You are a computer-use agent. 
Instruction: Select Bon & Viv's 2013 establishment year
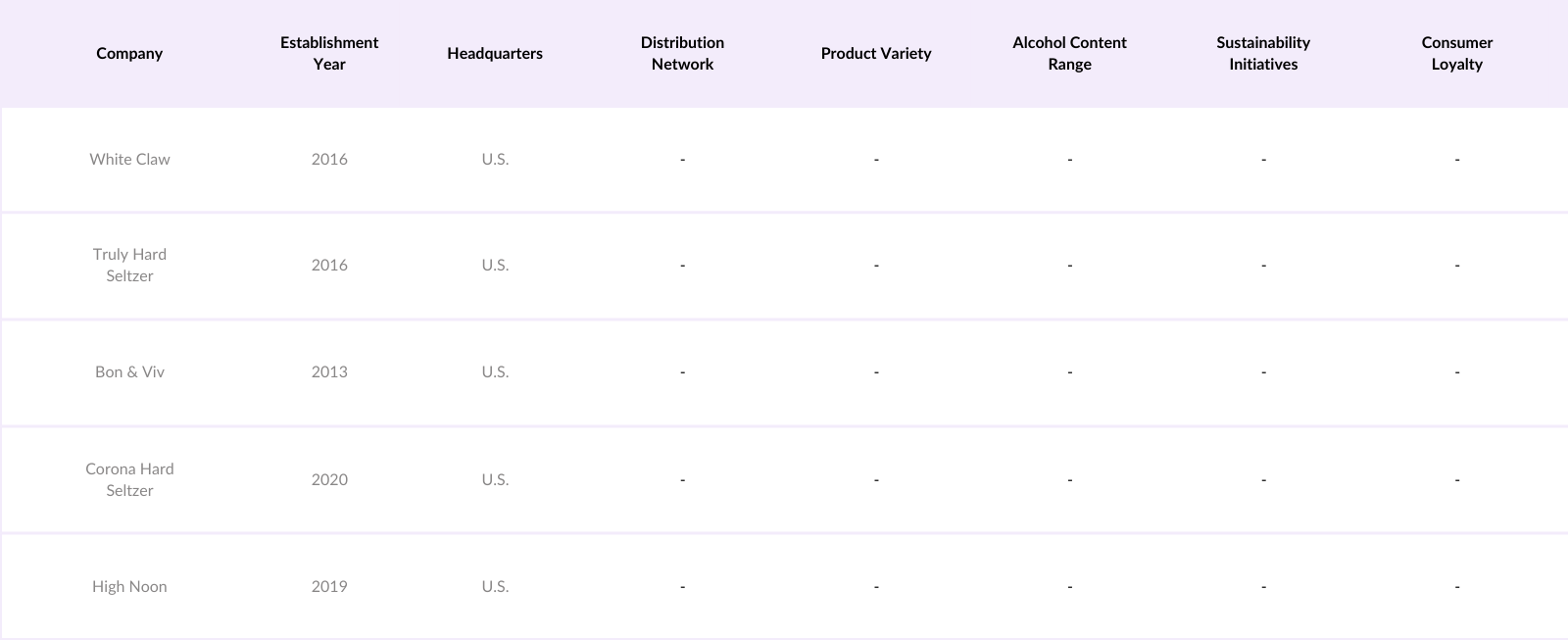pyautogui.click(x=329, y=371)
